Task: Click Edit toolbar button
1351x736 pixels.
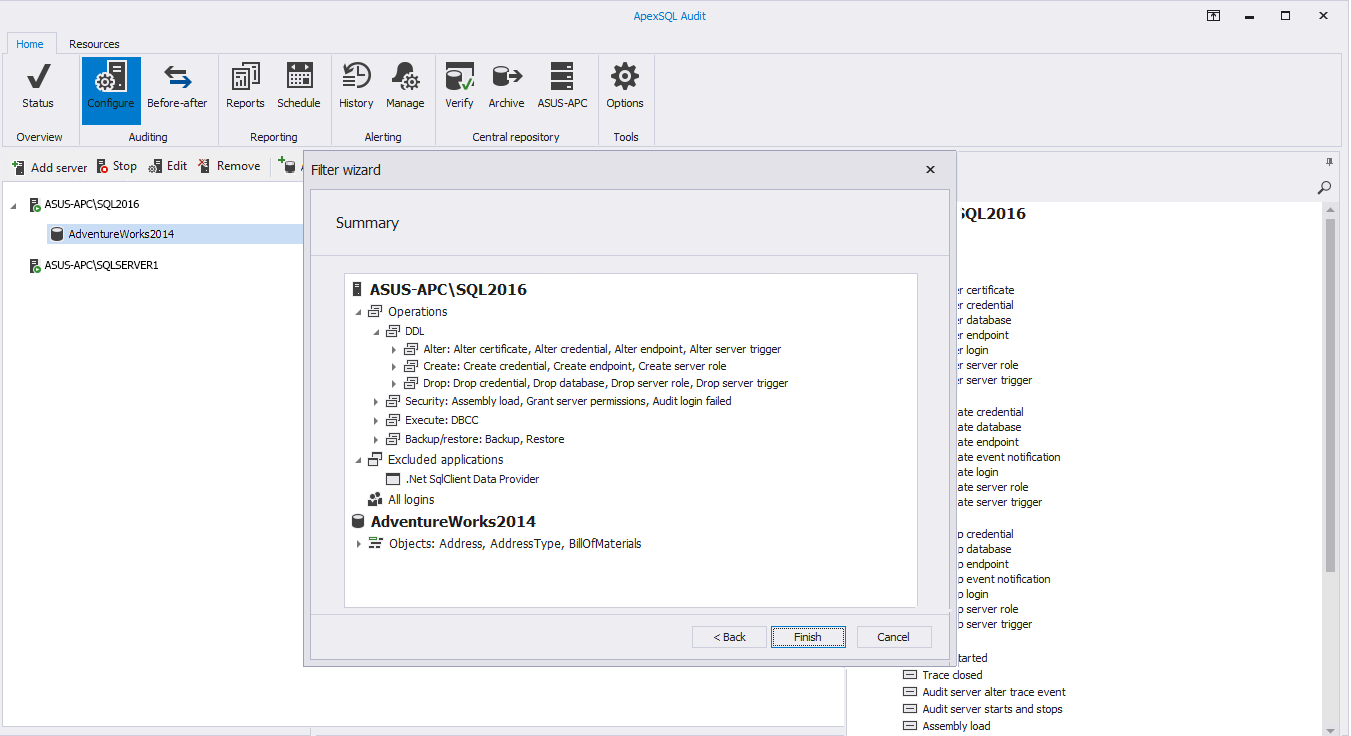Action: click(168, 166)
